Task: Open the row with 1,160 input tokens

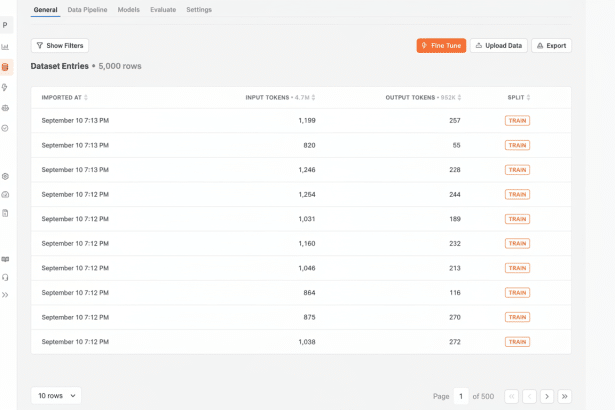Action: [301, 244]
